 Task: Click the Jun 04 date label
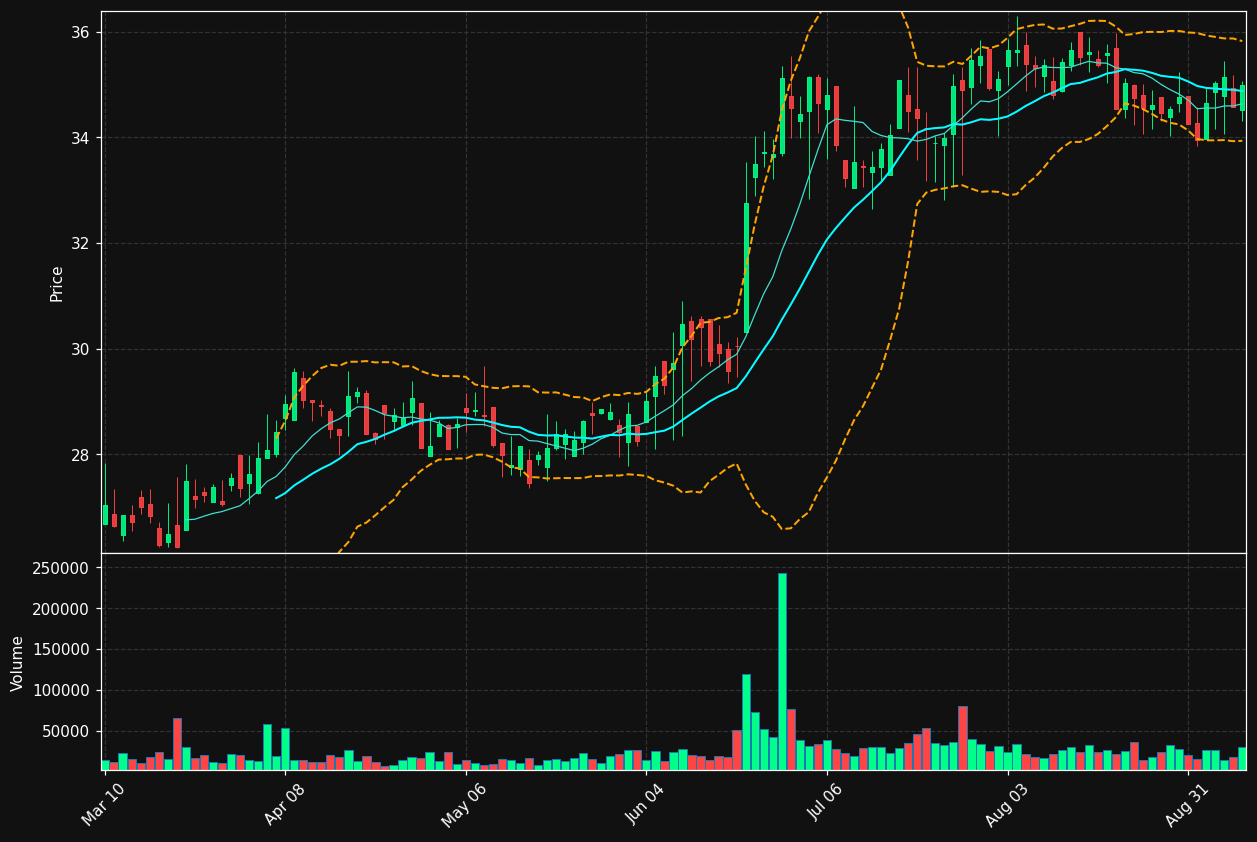[x=644, y=804]
